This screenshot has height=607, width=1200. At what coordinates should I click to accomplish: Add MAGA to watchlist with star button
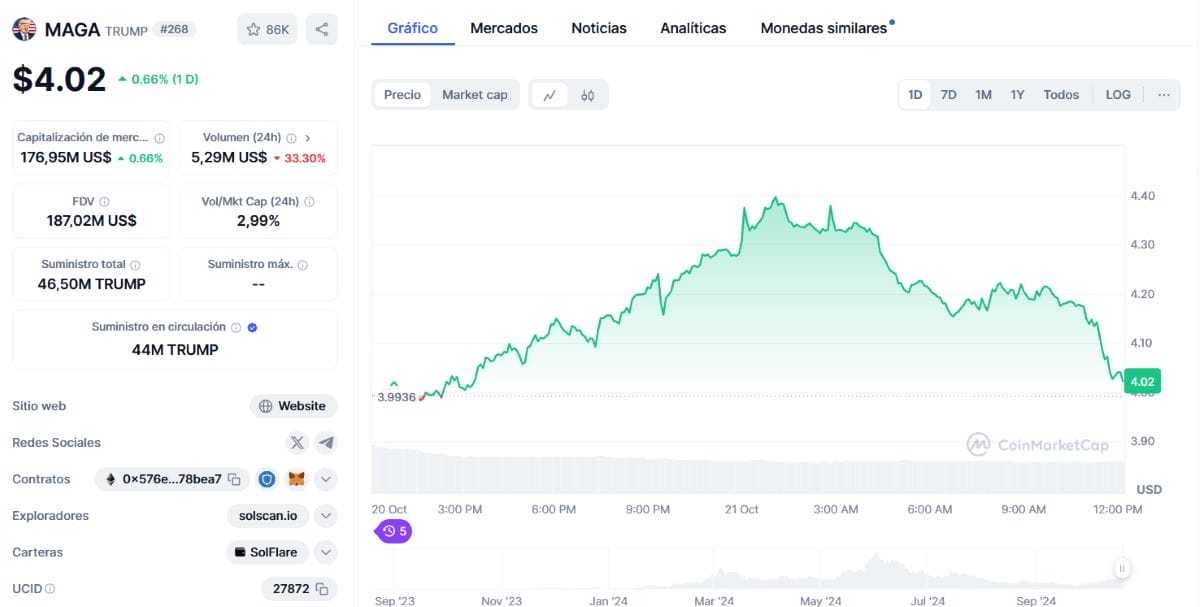(x=267, y=29)
